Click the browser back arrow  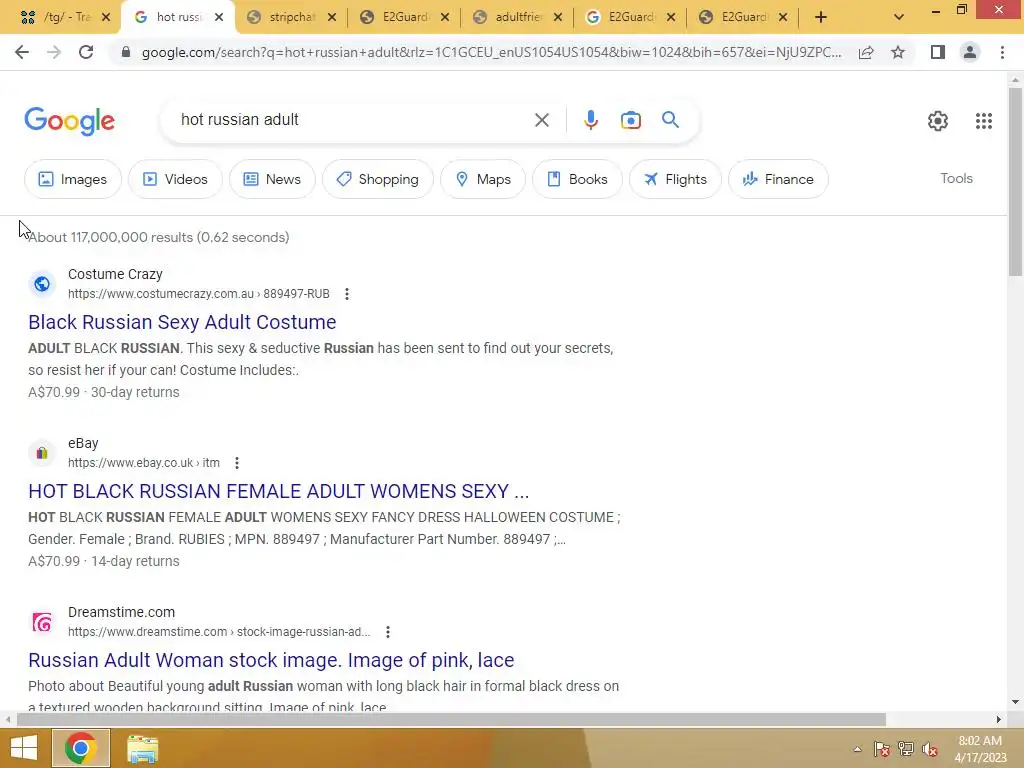[x=22, y=52]
